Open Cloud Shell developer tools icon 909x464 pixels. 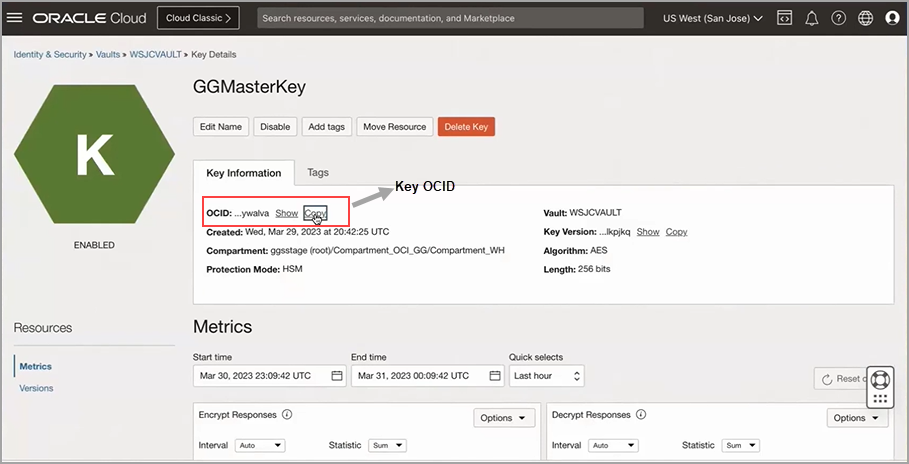[x=784, y=18]
